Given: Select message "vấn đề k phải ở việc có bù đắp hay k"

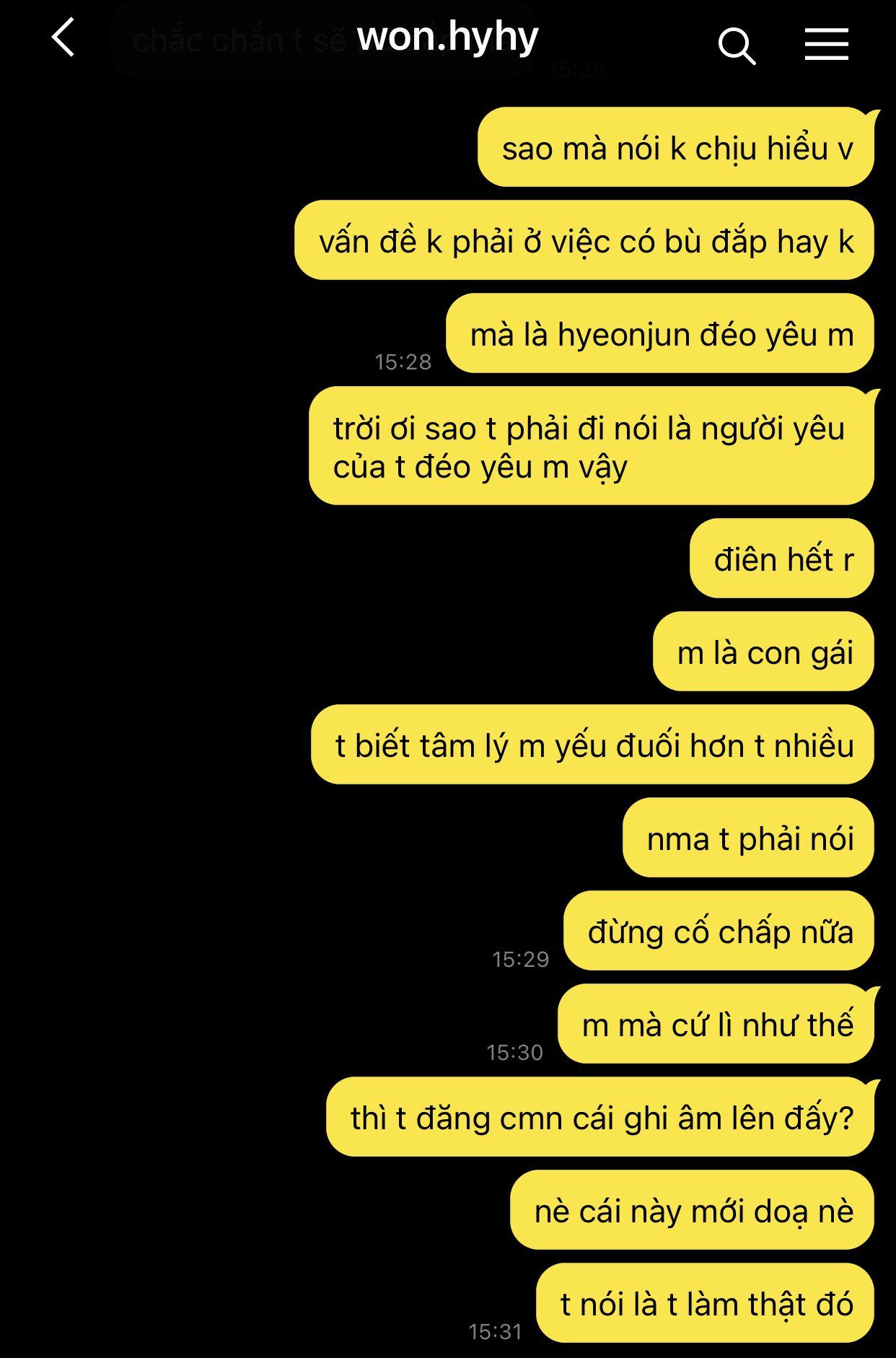Looking at the screenshot, I should point(584,240).
